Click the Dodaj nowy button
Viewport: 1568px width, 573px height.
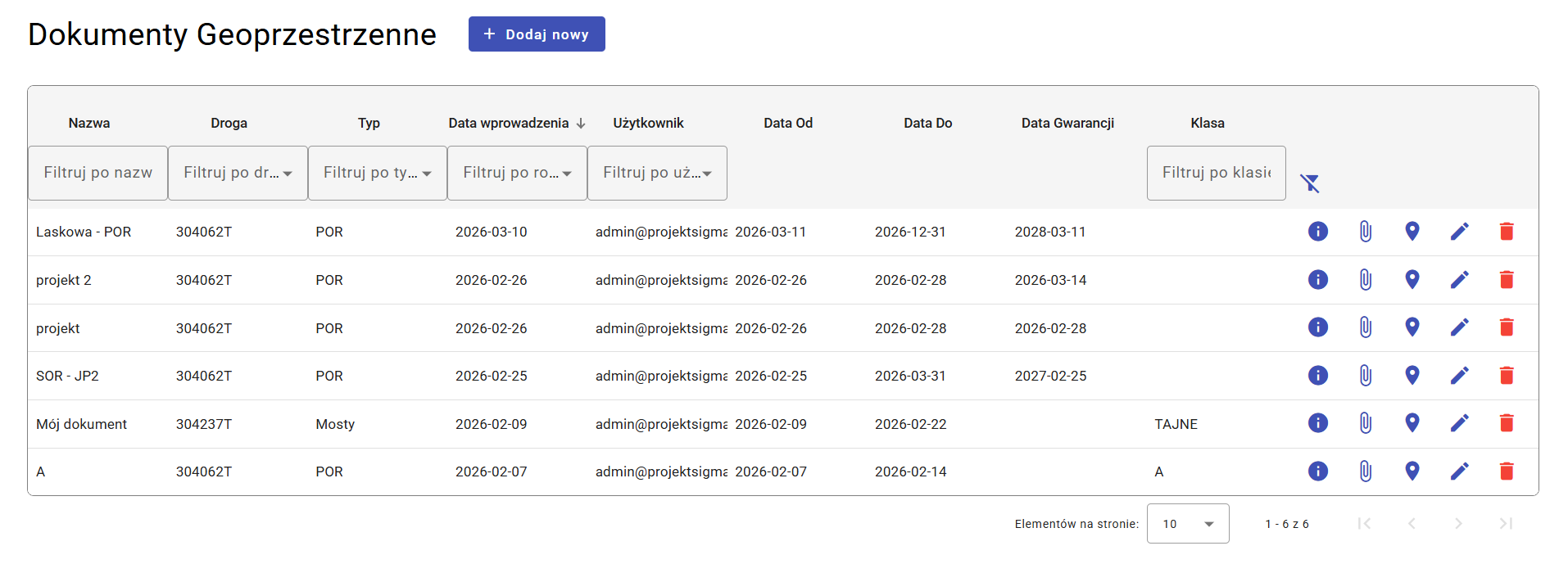click(x=537, y=34)
